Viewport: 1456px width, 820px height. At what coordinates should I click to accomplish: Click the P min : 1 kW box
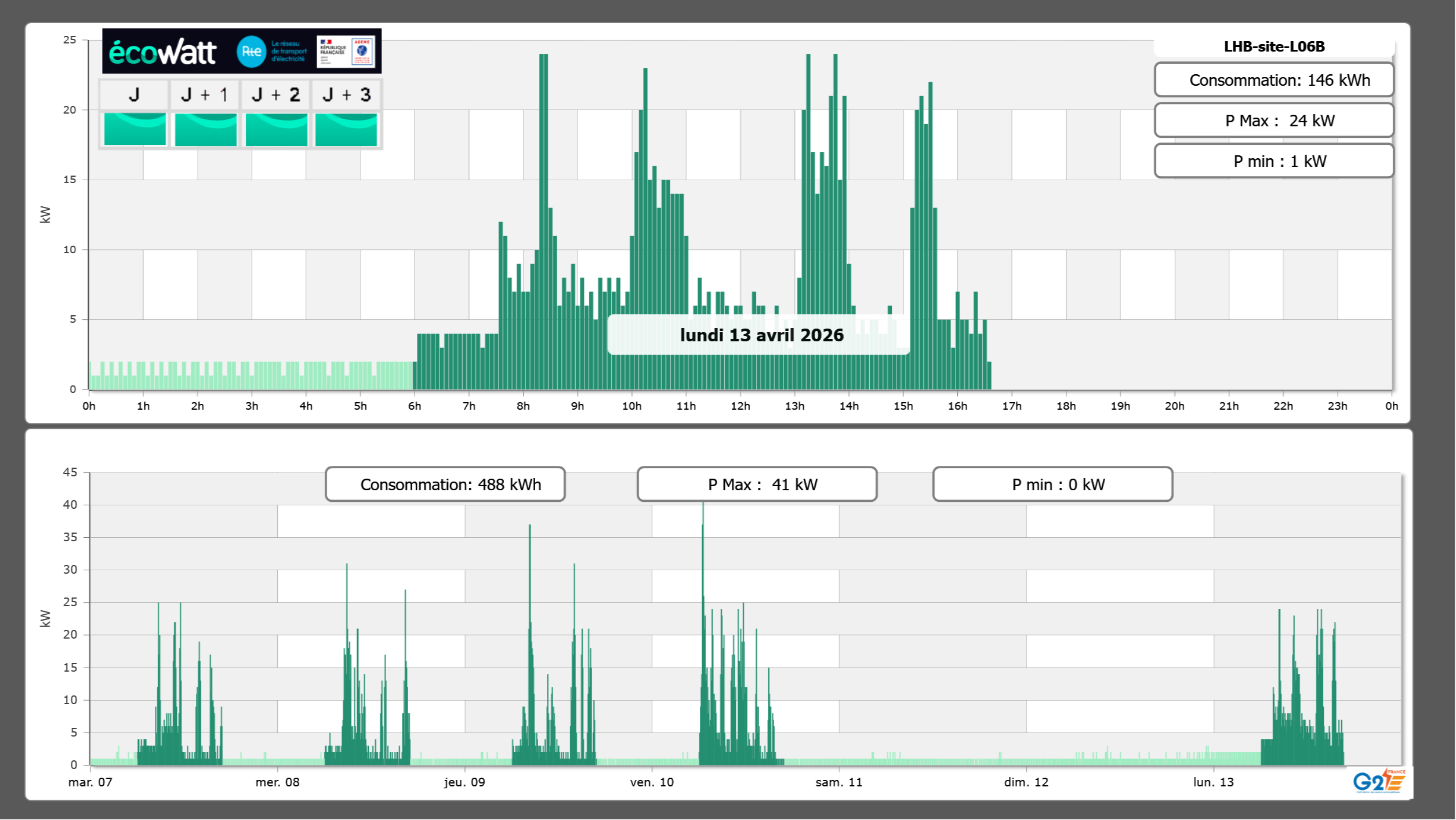[1274, 161]
